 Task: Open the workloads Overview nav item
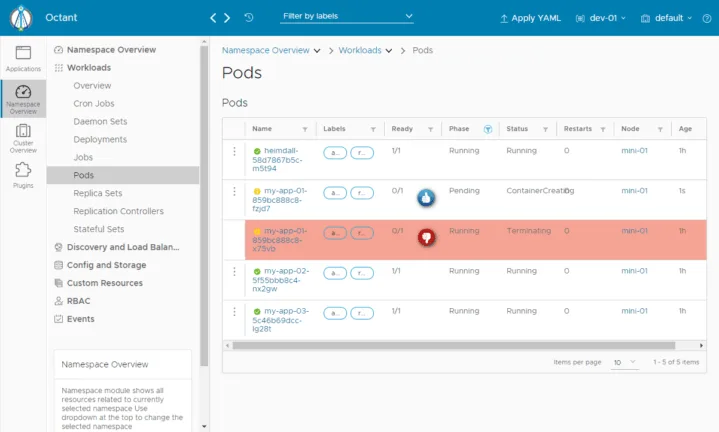coord(92,85)
